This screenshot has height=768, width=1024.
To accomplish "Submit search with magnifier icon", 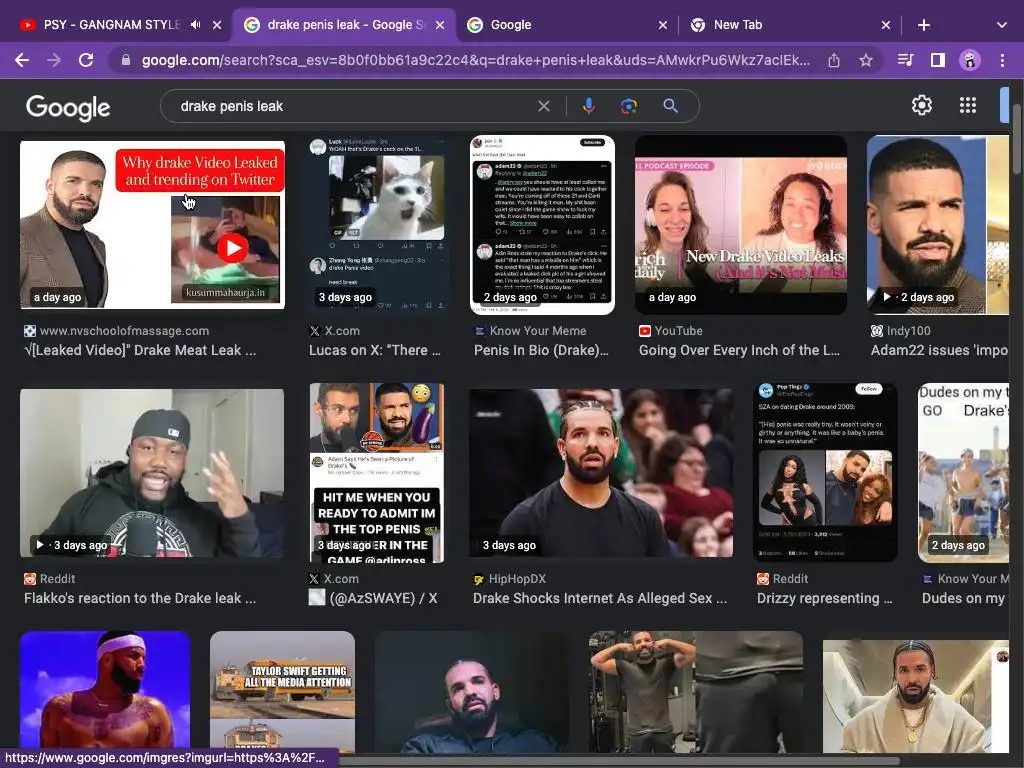I will click(670, 106).
